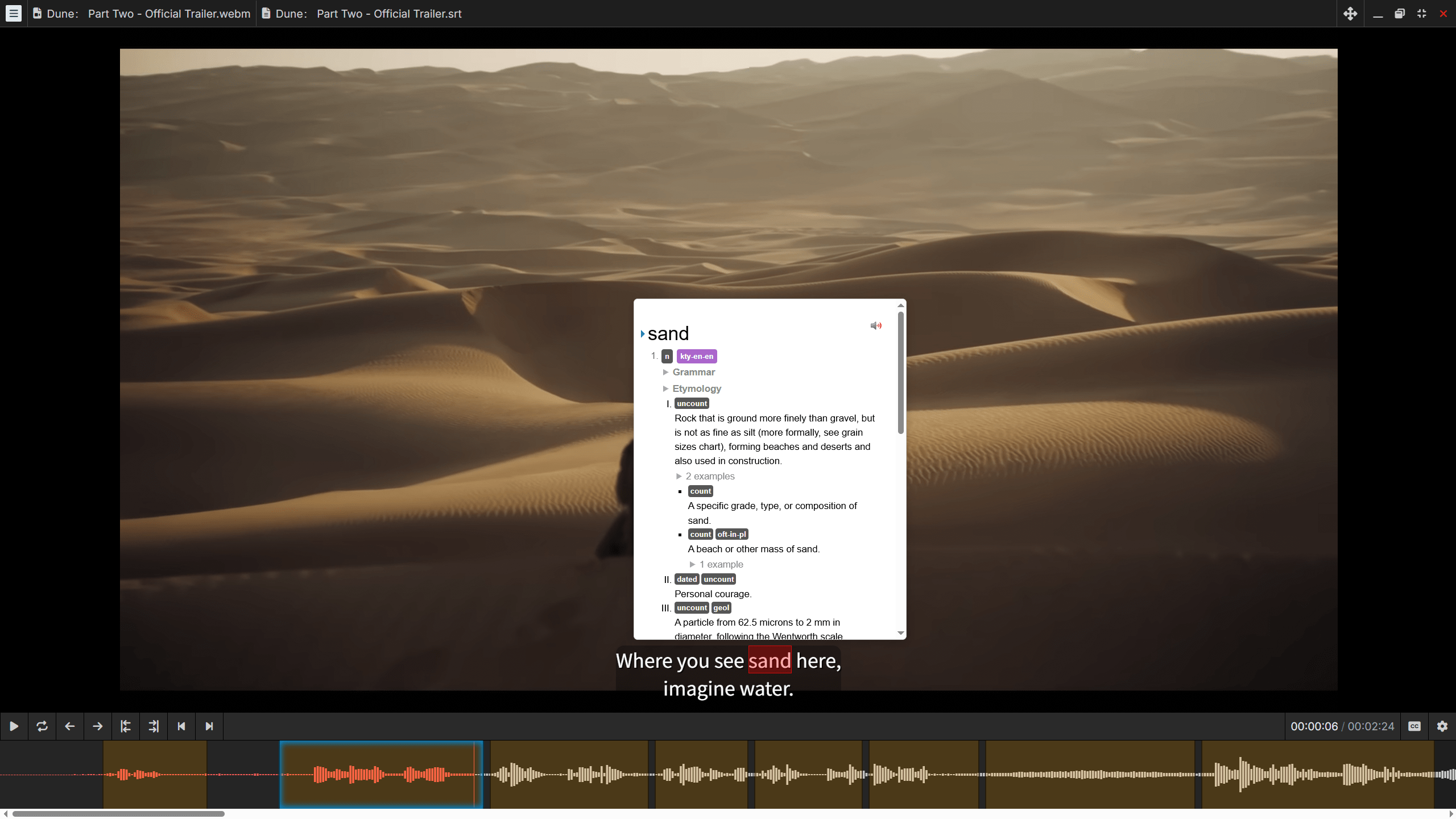Go to previous subtitle with left arrow
This screenshot has height=819, width=1456.
click(x=69, y=726)
